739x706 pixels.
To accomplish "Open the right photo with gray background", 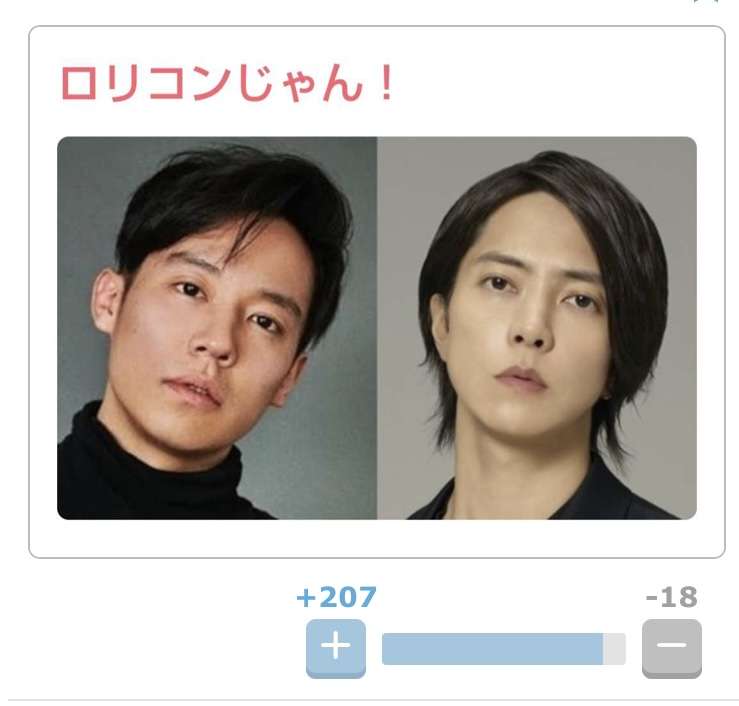I will click(x=537, y=328).
